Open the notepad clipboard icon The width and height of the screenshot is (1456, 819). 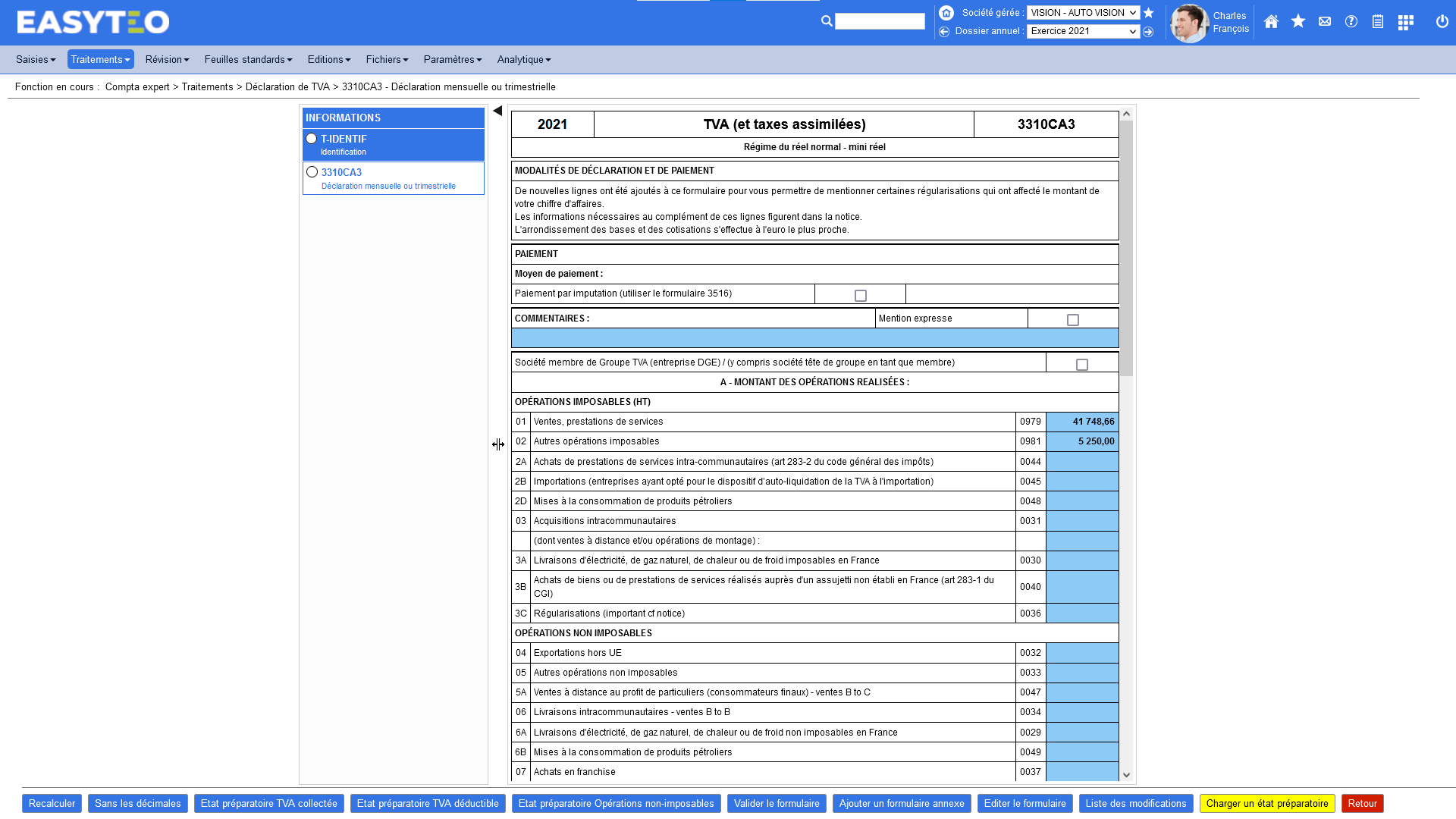click(1378, 22)
